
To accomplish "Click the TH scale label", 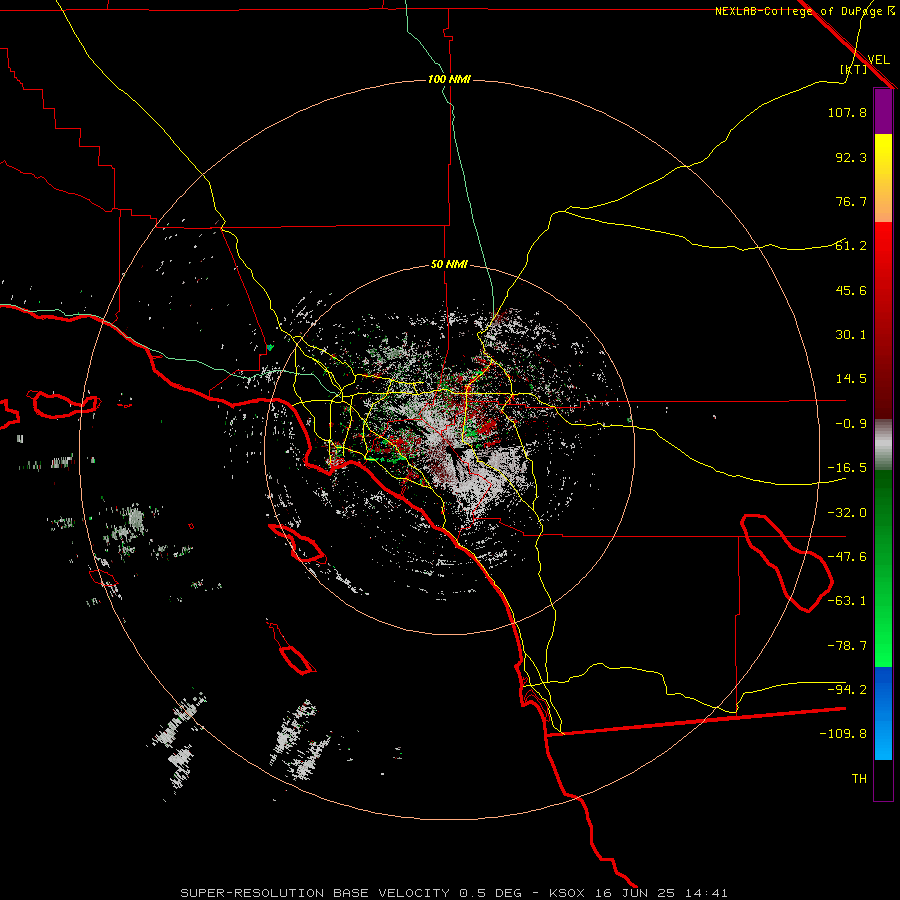I will (x=859, y=779).
